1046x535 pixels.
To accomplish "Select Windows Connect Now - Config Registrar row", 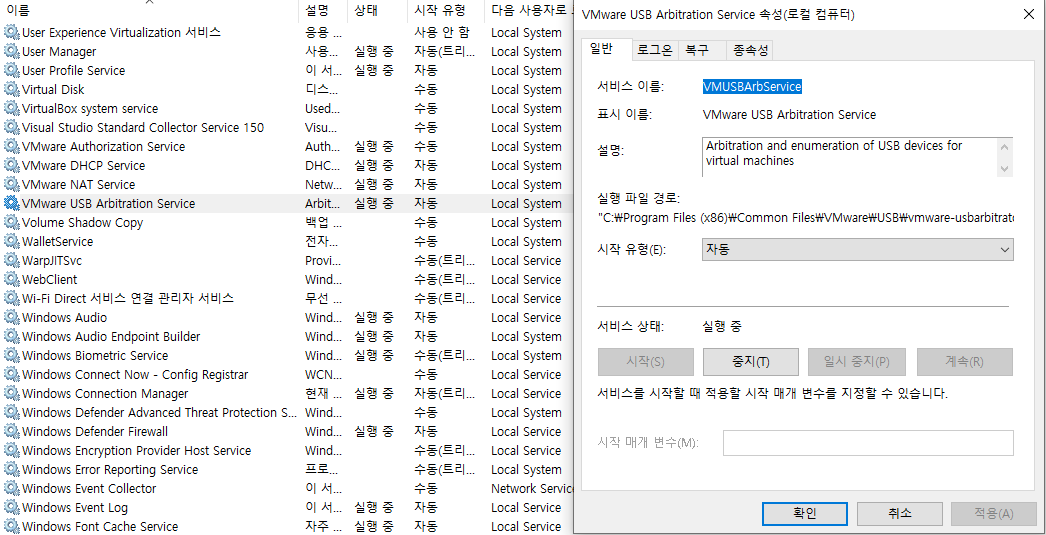I will (x=287, y=374).
